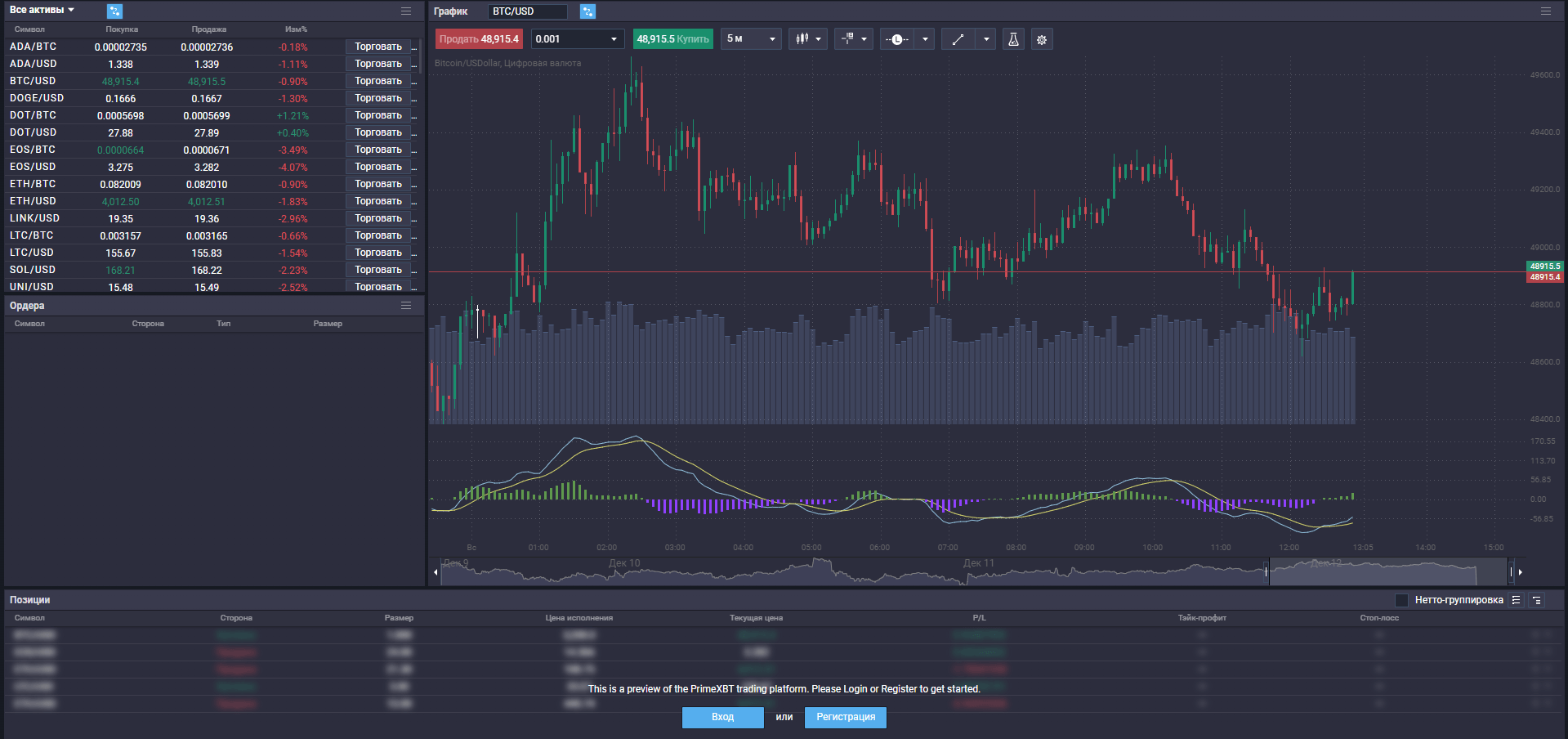
Task: Click the P/L column header in Позиции
Action: pyautogui.click(x=979, y=618)
